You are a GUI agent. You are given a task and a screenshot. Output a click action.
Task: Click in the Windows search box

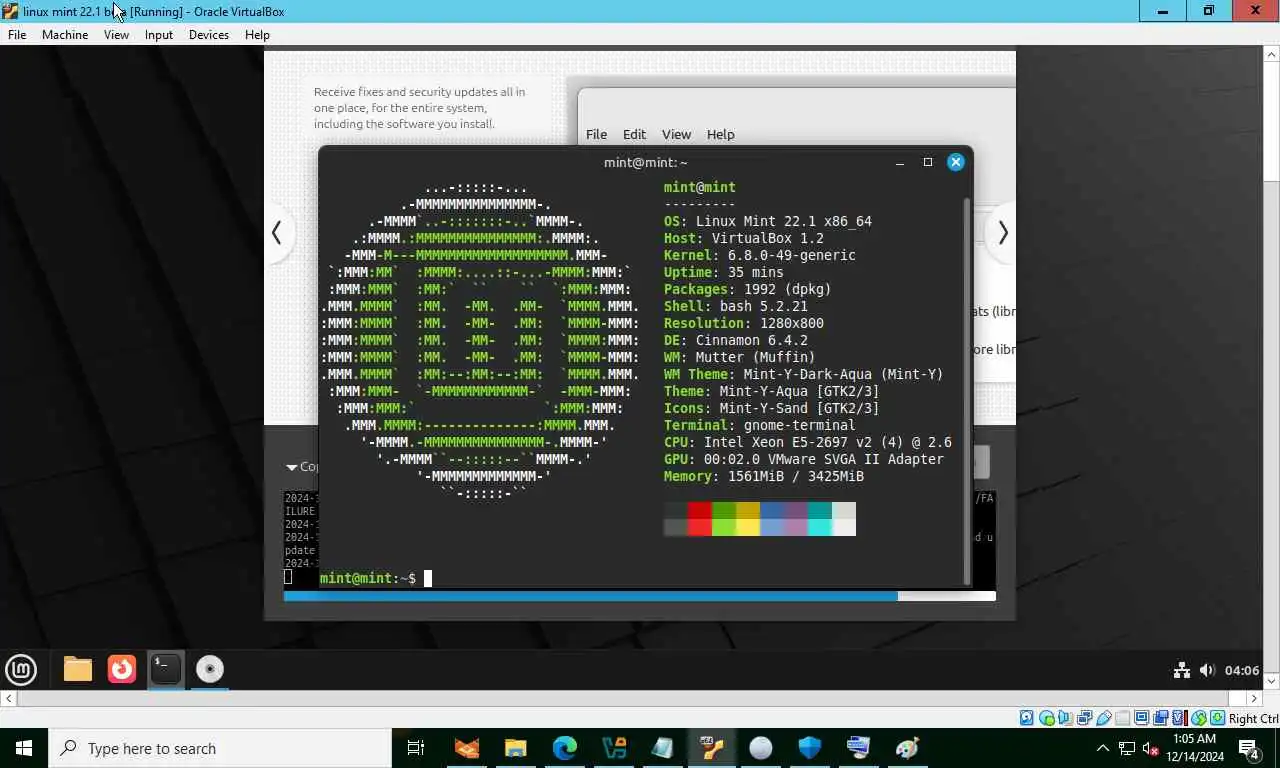pos(220,748)
